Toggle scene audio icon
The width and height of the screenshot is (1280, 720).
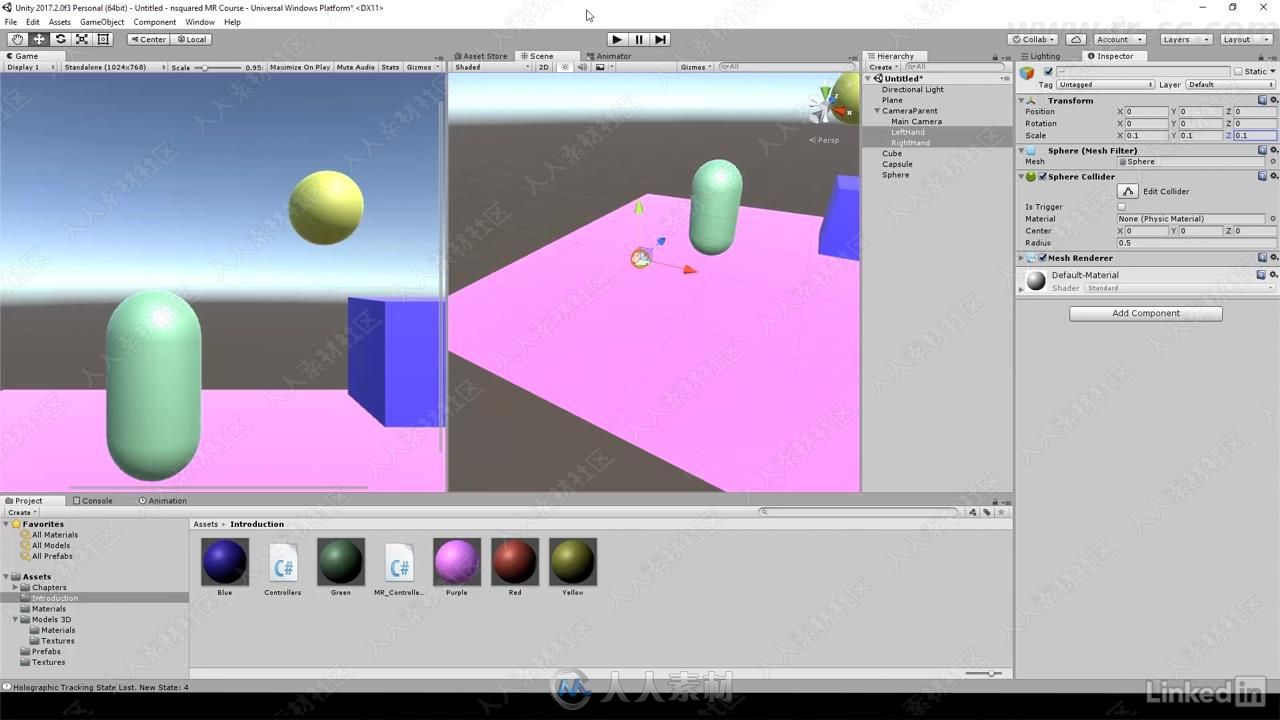pyautogui.click(x=582, y=67)
